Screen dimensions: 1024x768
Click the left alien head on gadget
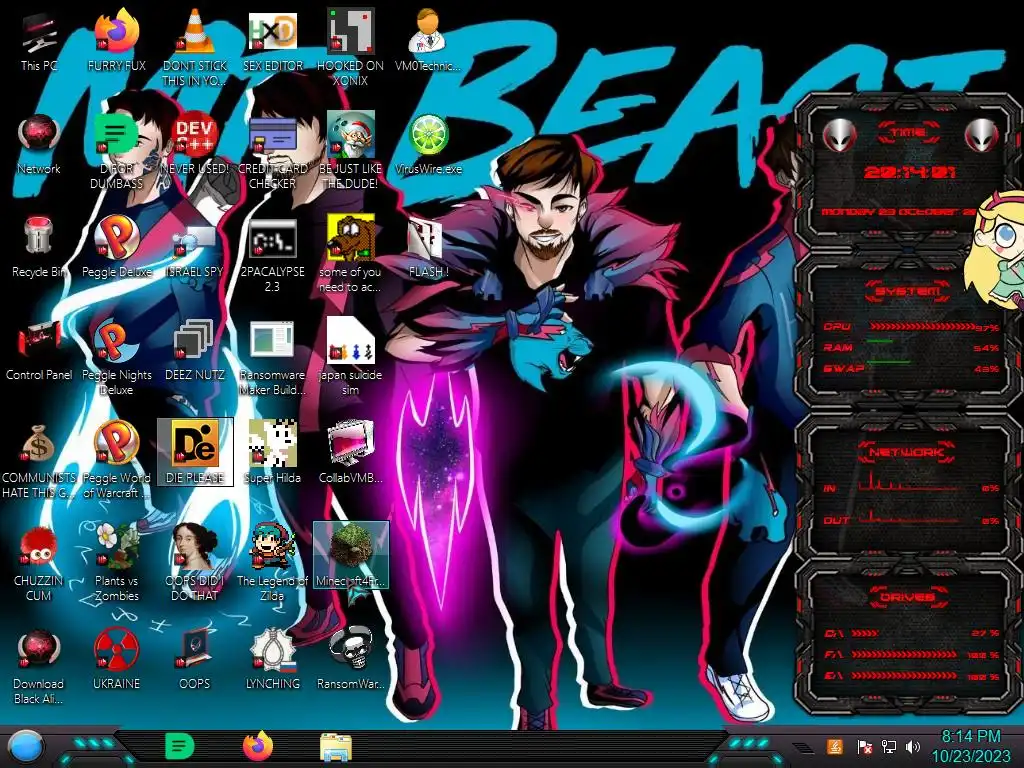point(839,136)
